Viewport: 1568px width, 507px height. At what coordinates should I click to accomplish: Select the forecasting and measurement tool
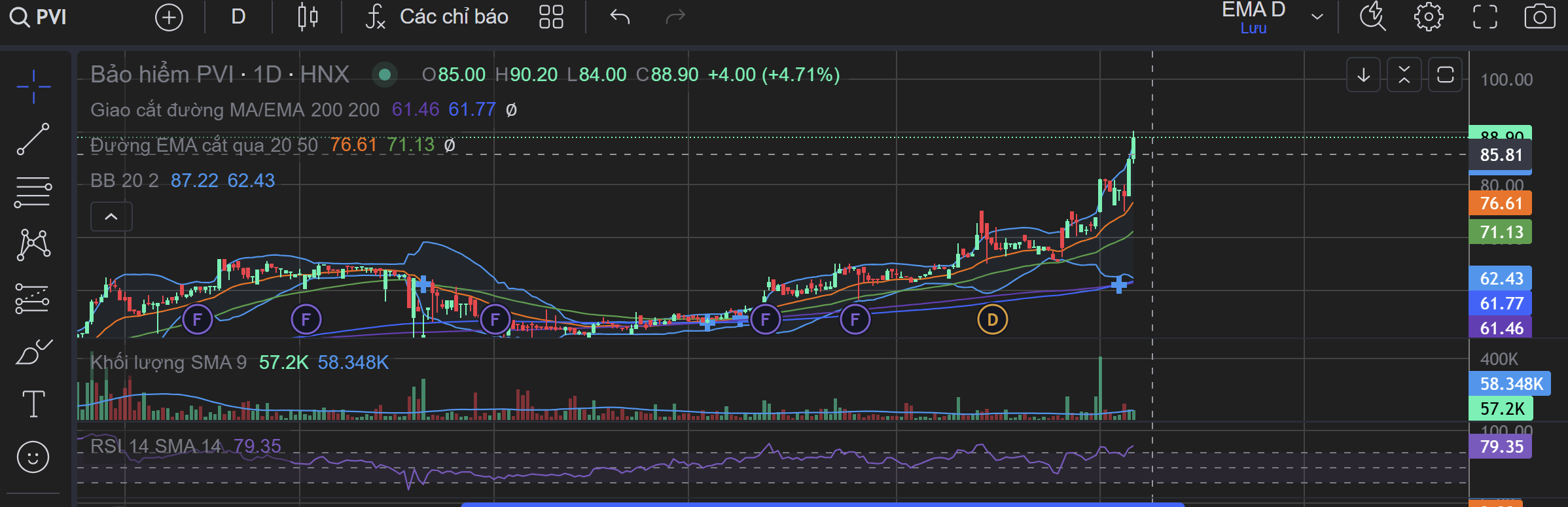click(33, 298)
